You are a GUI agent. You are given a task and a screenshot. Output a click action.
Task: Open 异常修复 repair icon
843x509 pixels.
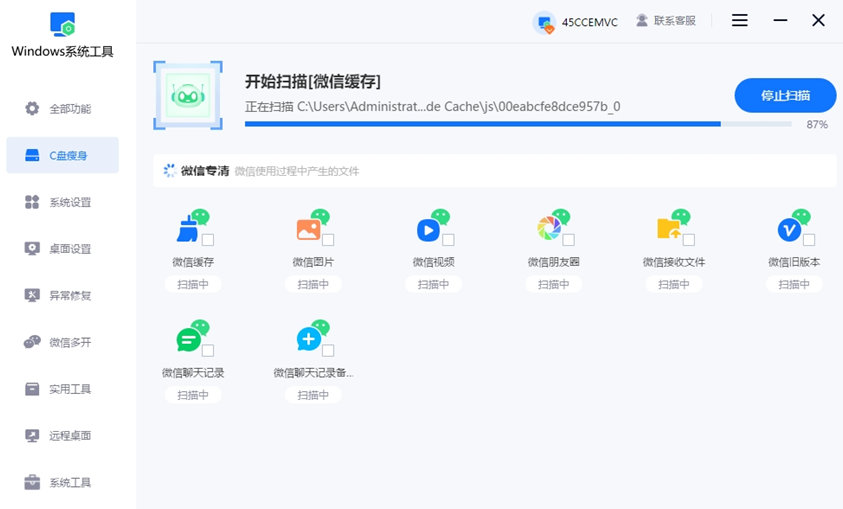(32, 295)
